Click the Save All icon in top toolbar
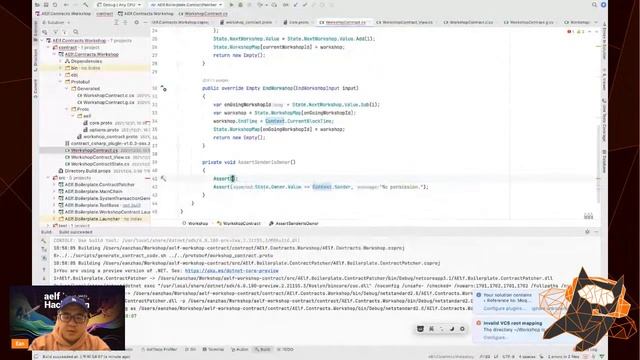This screenshot has height=360, width=640. coord(46,4)
